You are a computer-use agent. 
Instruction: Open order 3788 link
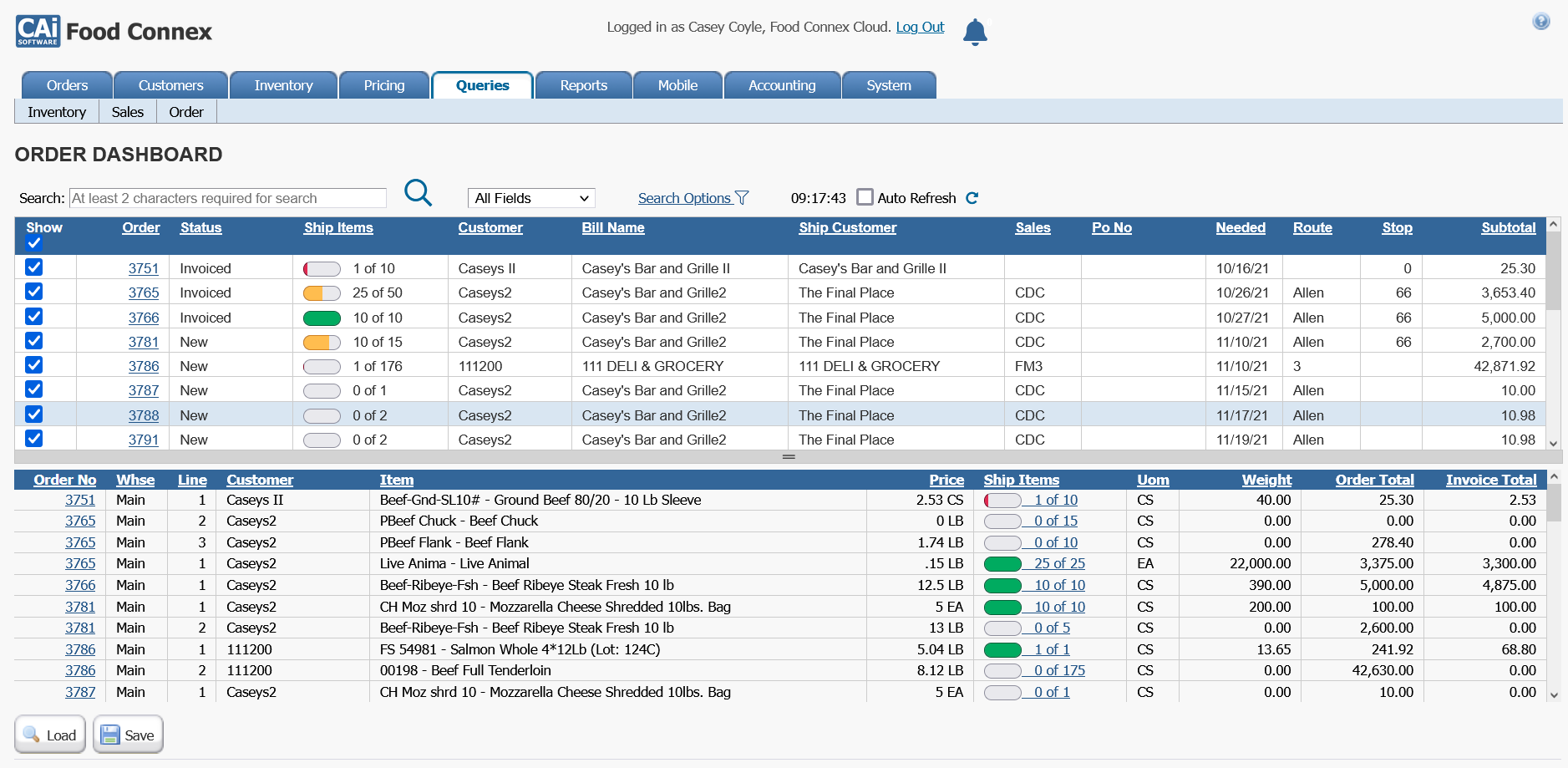pos(144,415)
